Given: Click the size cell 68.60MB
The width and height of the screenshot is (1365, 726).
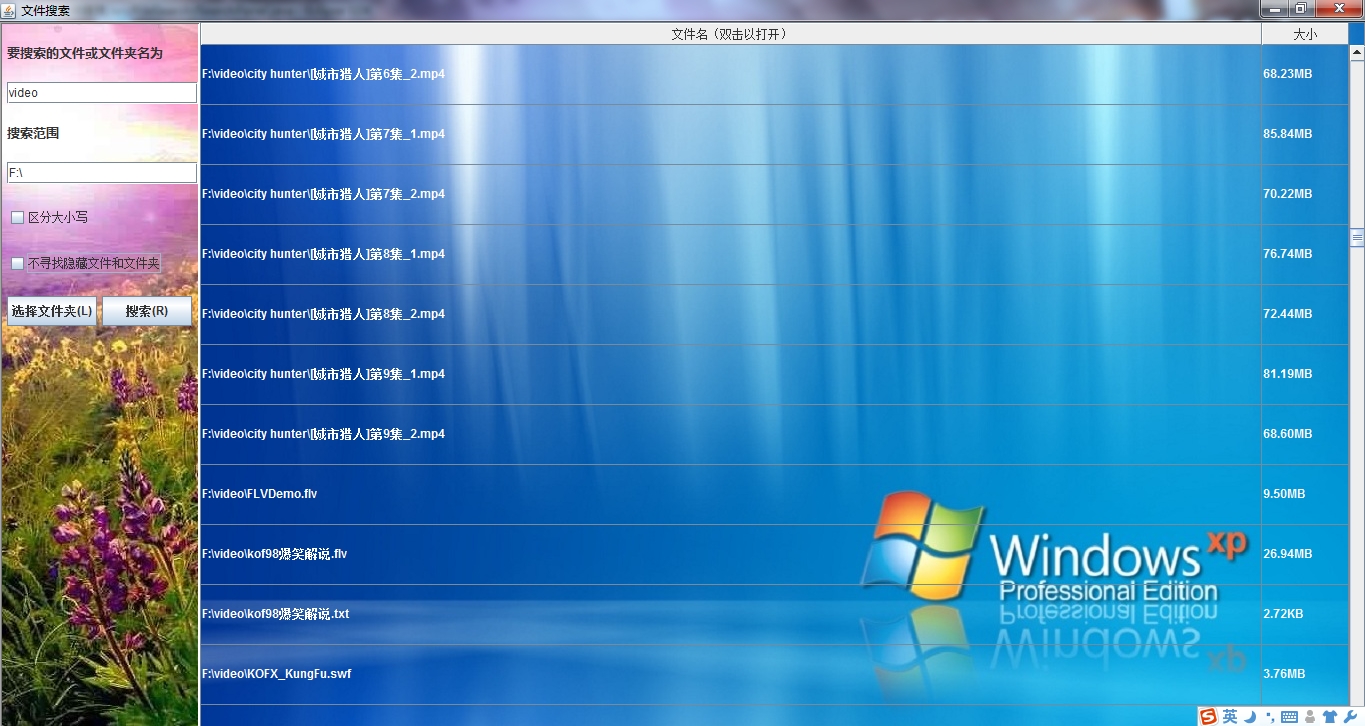Looking at the screenshot, I should tap(1305, 435).
